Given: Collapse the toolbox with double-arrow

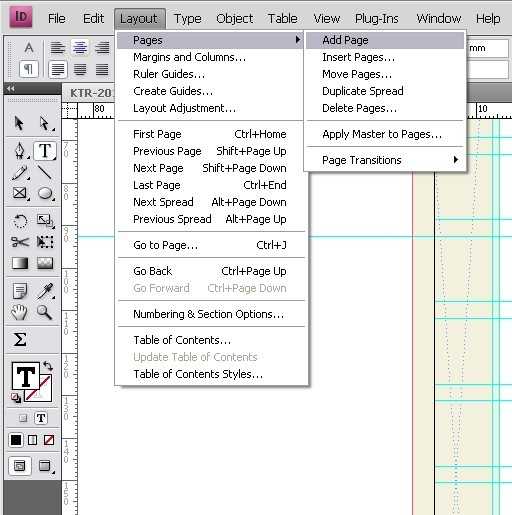Looking at the screenshot, I should [x=11, y=89].
